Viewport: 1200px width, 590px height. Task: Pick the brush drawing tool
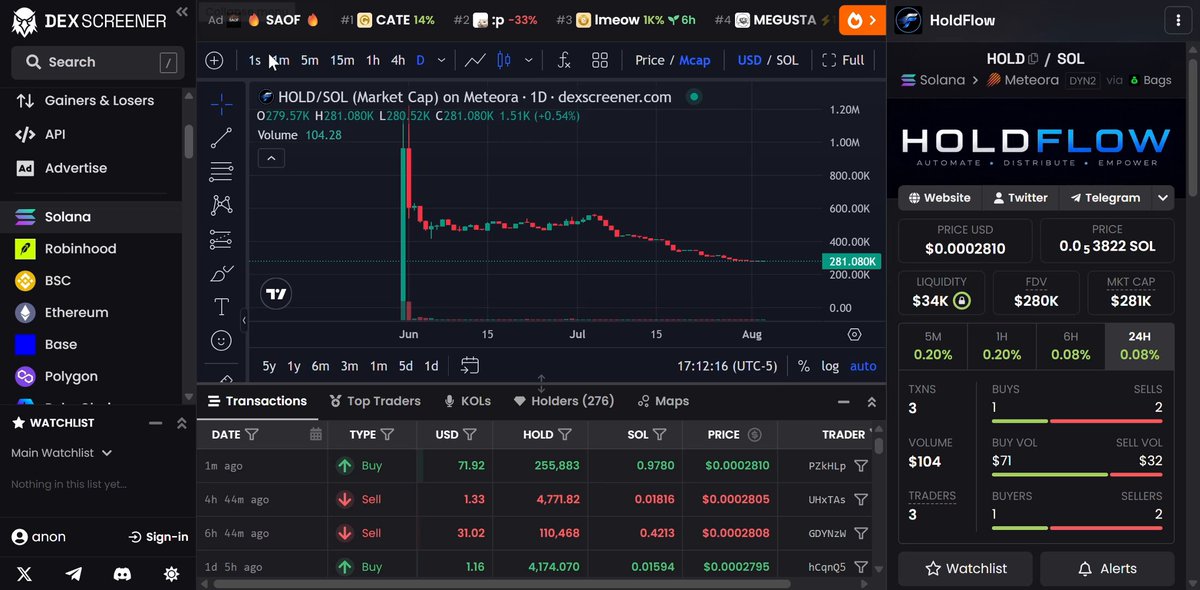(x=221, y=273)
